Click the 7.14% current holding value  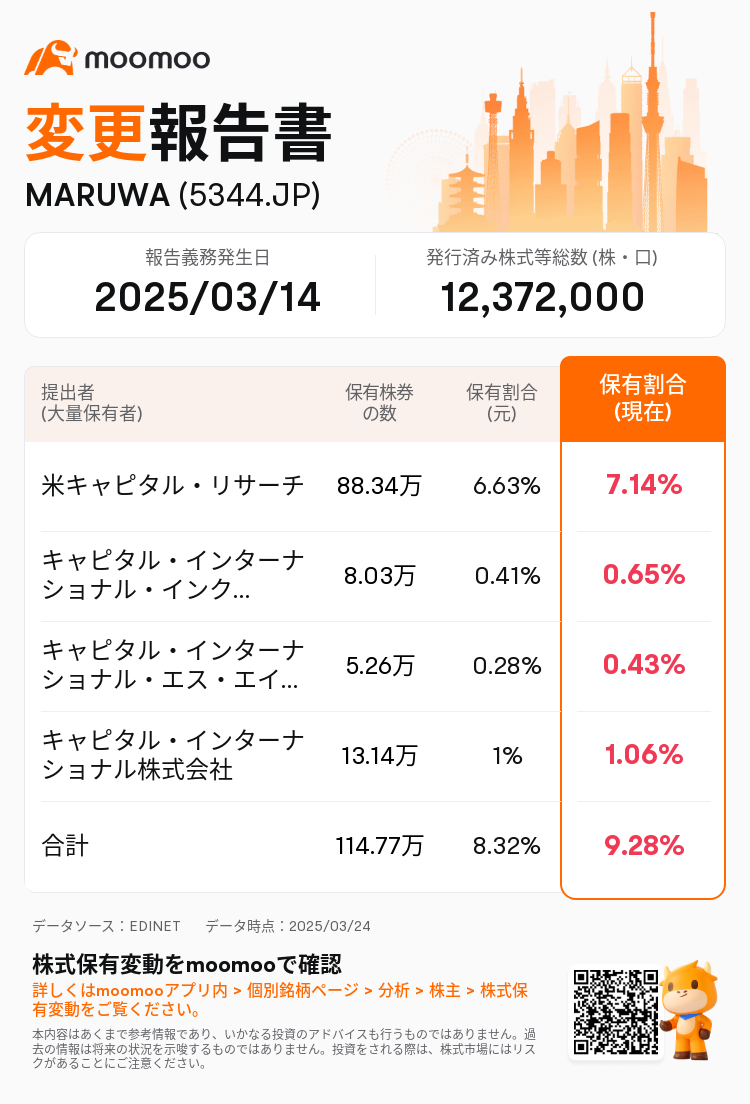click(x=643, y=486)
